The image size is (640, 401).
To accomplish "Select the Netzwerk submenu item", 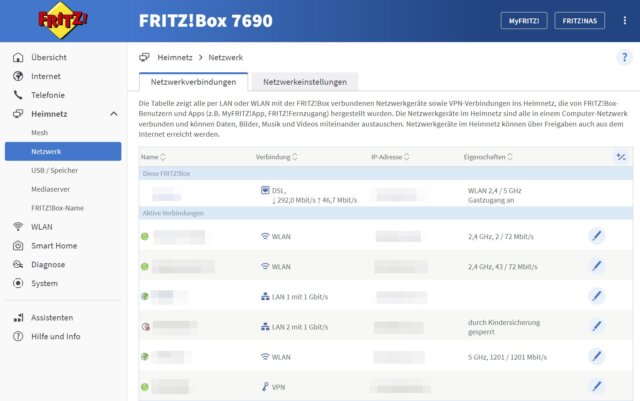I will (63, 151).
